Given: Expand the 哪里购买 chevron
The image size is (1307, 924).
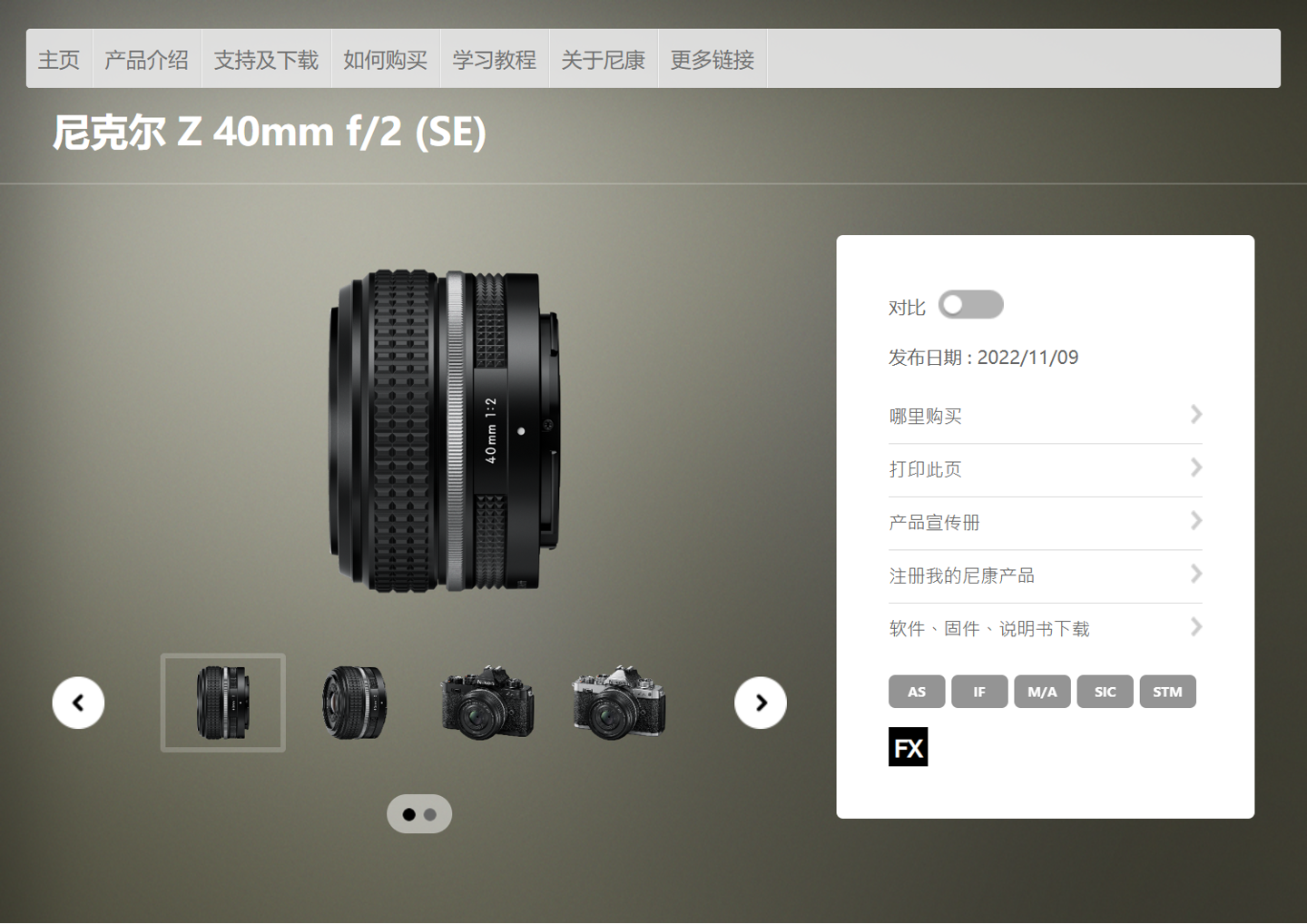Looking at the screenshot, I should point(1195,415).
